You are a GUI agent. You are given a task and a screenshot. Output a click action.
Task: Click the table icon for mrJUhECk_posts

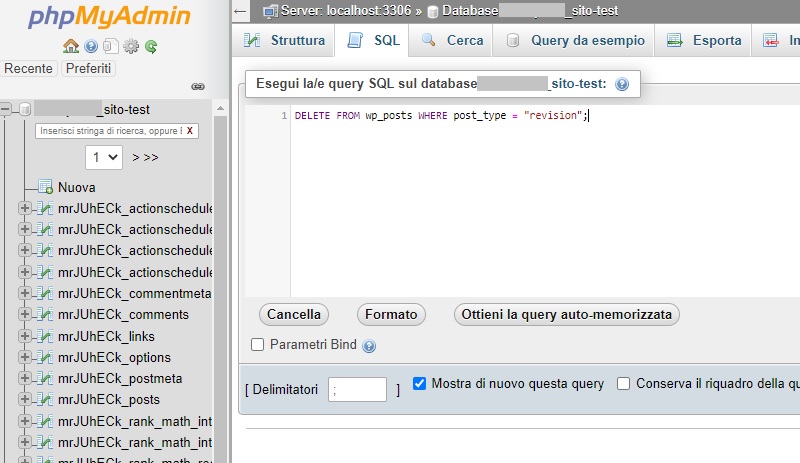(x=45, y=399)
